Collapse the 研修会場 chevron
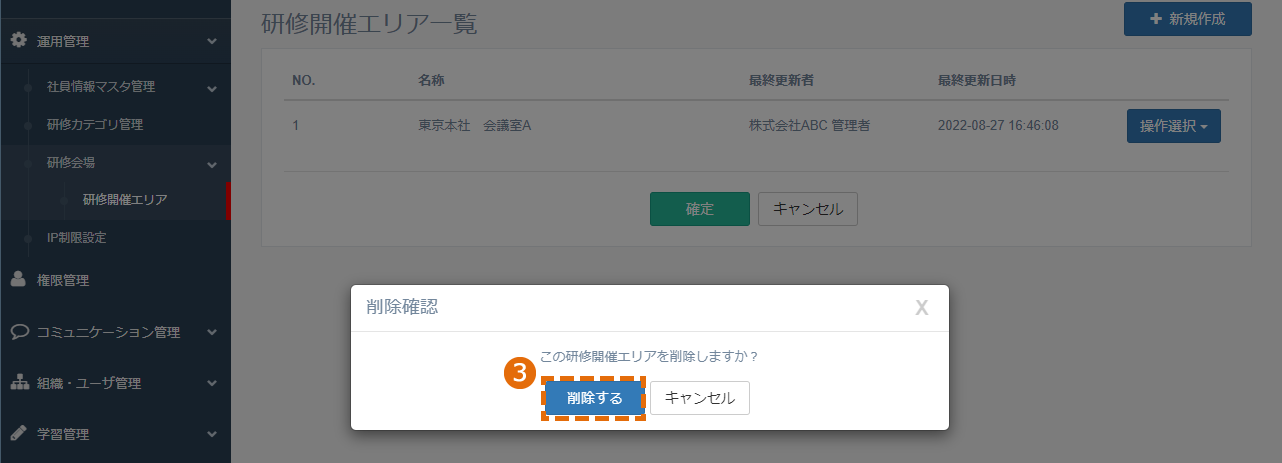 [x=212, y=164]
